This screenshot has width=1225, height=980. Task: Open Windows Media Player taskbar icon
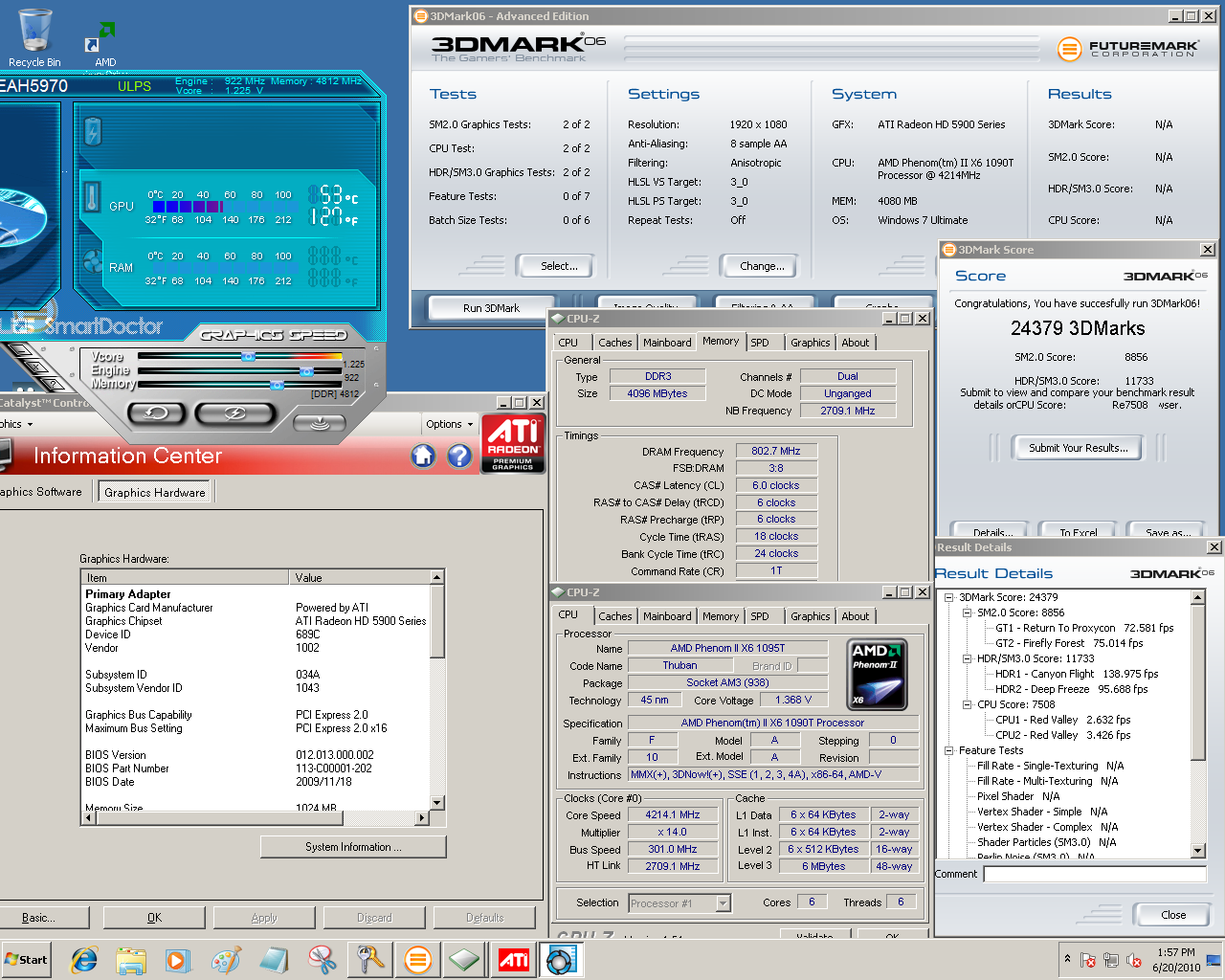click(x=177, y=959)
